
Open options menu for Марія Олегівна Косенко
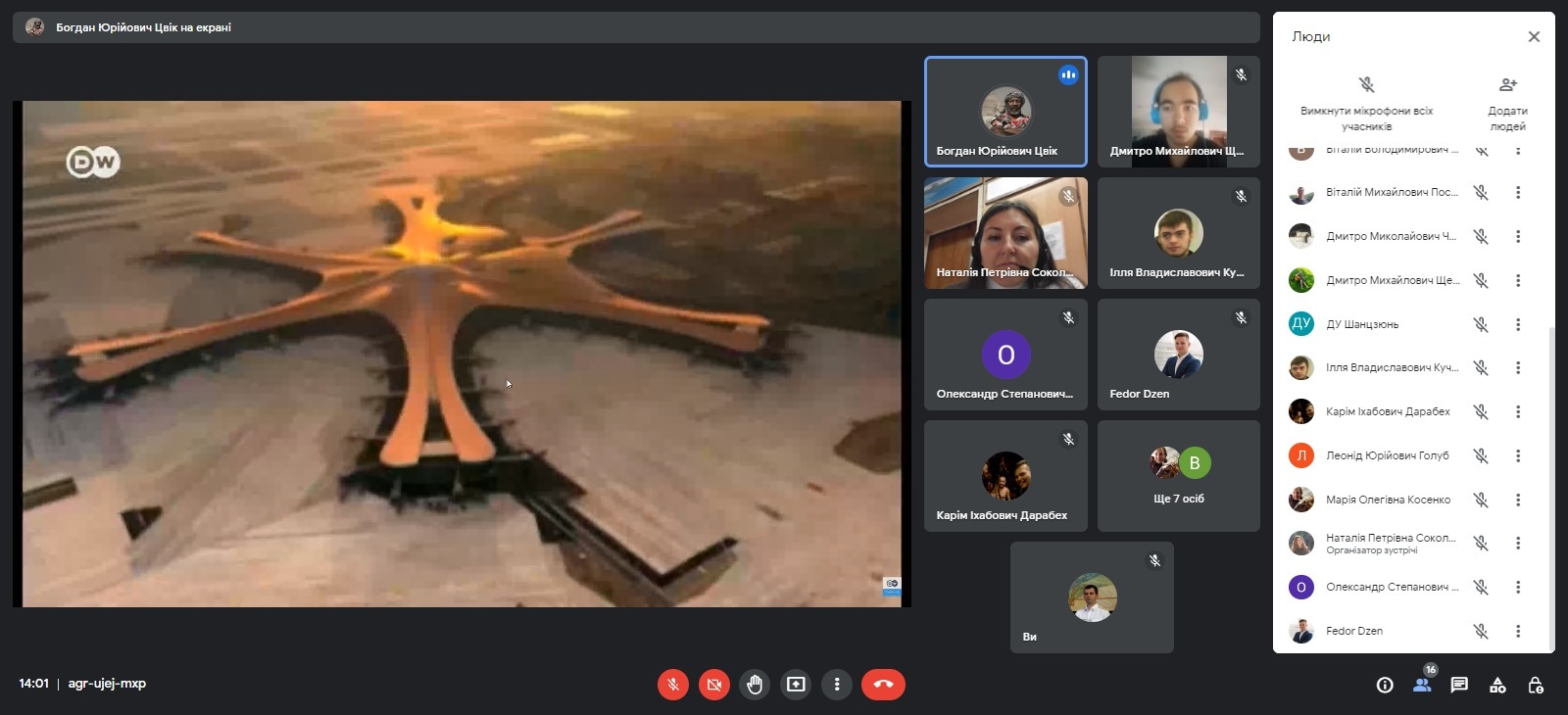[1518, 500]
